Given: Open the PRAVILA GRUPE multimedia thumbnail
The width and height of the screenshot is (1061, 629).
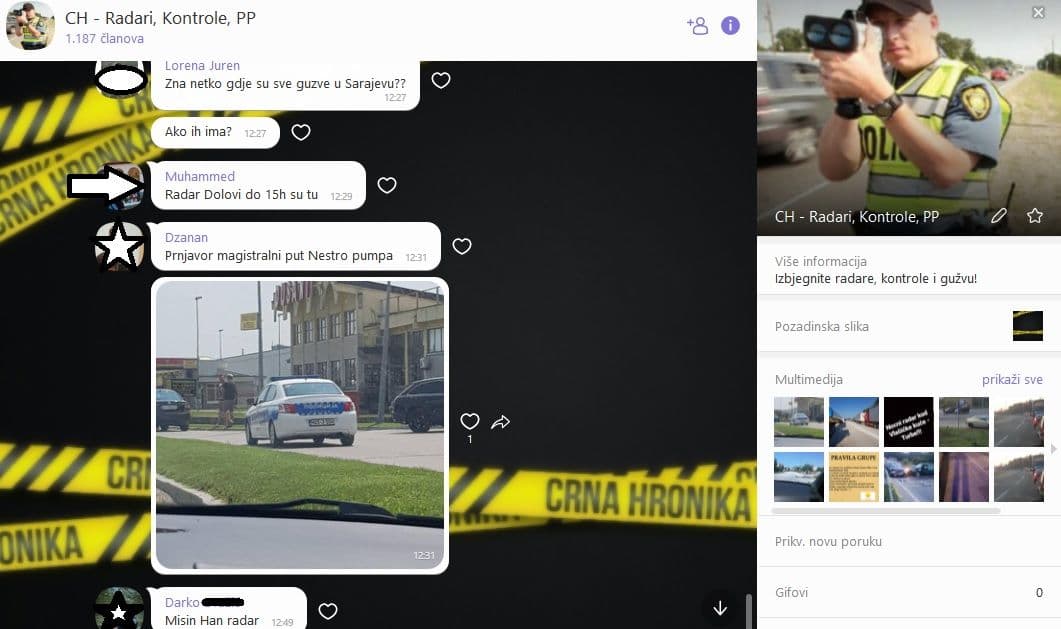Looking at the screenshot, I should click(853, 477).
